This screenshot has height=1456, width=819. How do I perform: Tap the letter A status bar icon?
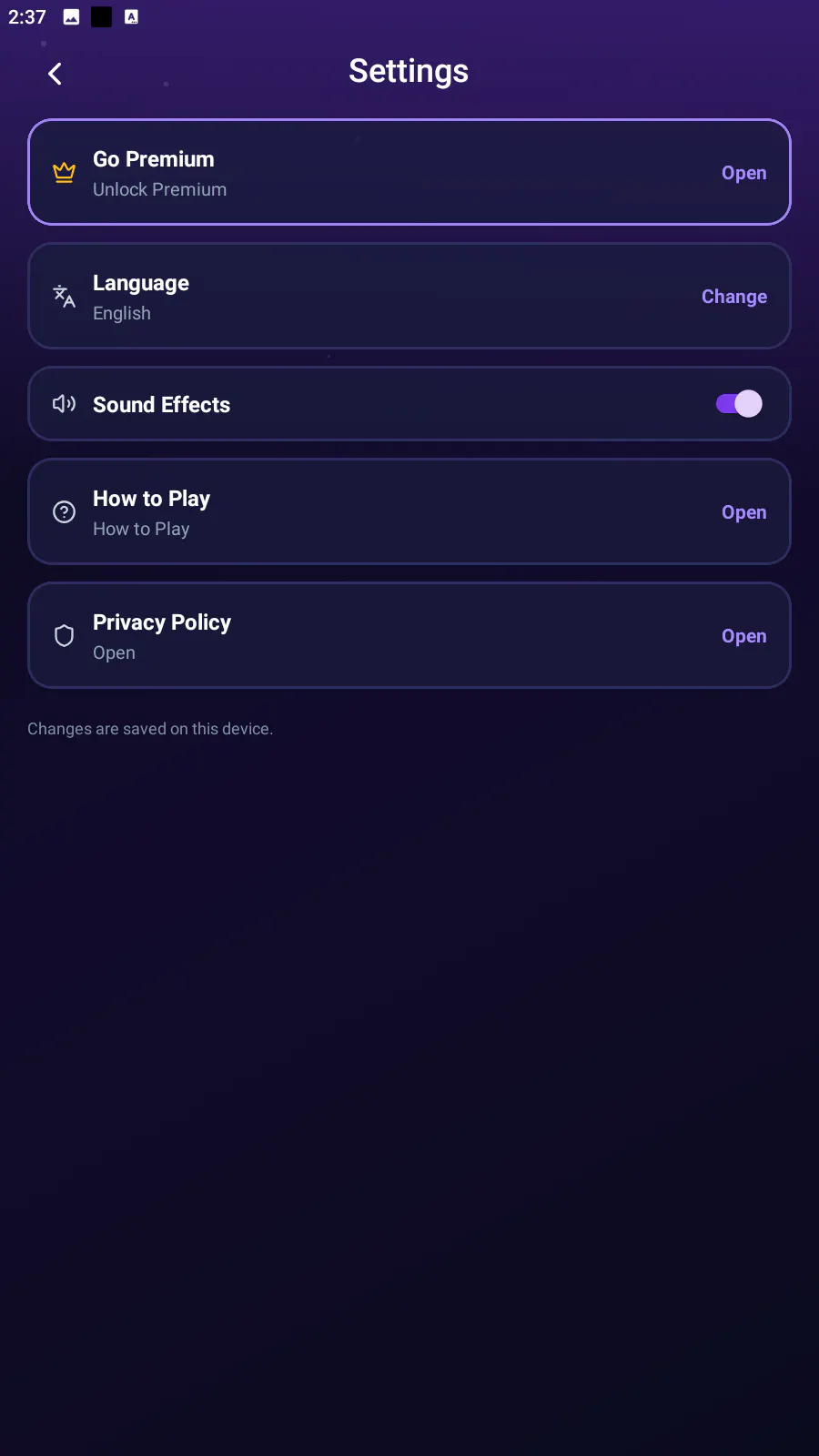[x=131, y=16]
